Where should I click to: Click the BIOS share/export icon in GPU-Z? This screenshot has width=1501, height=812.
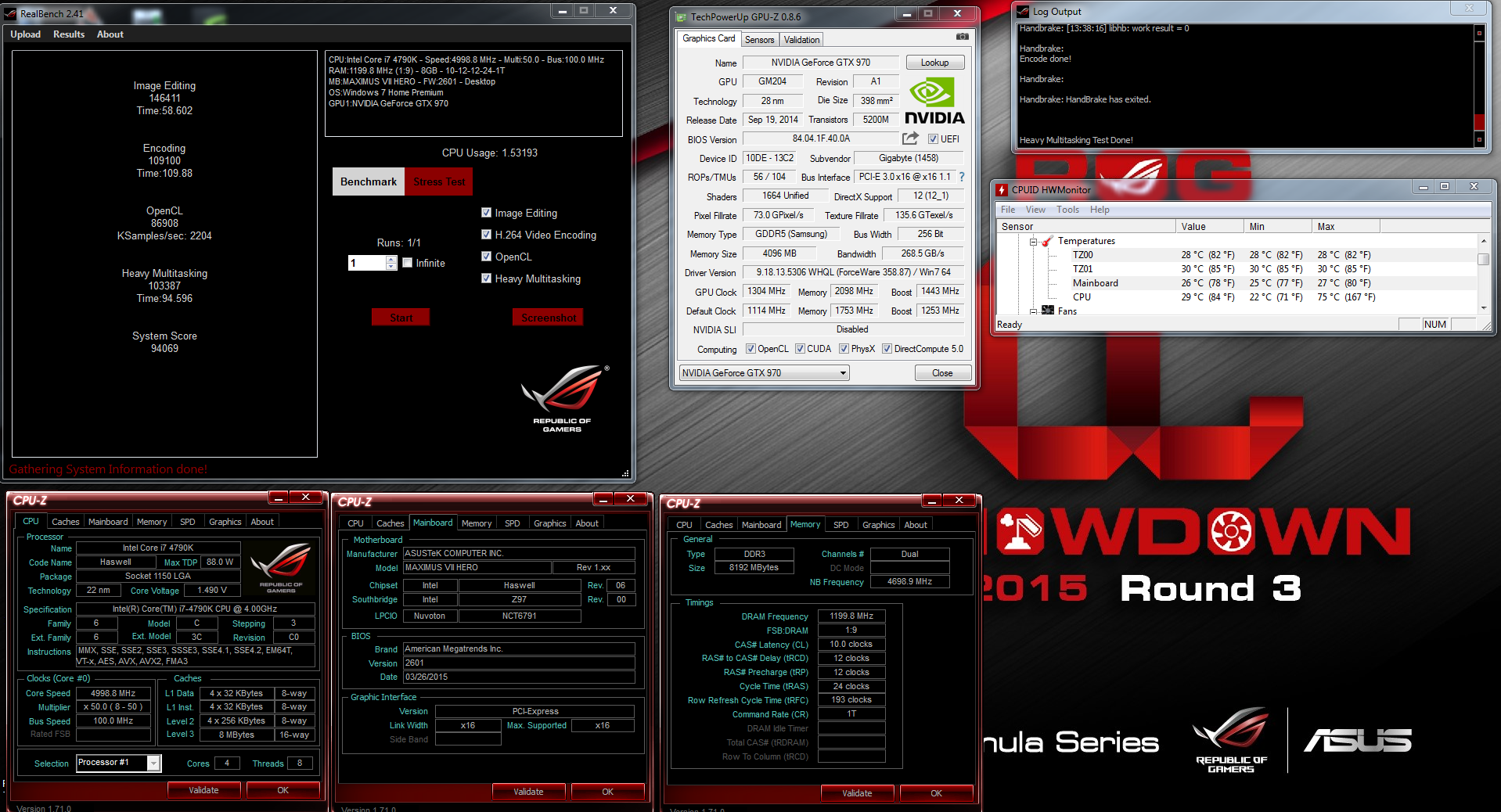point(910,138)
